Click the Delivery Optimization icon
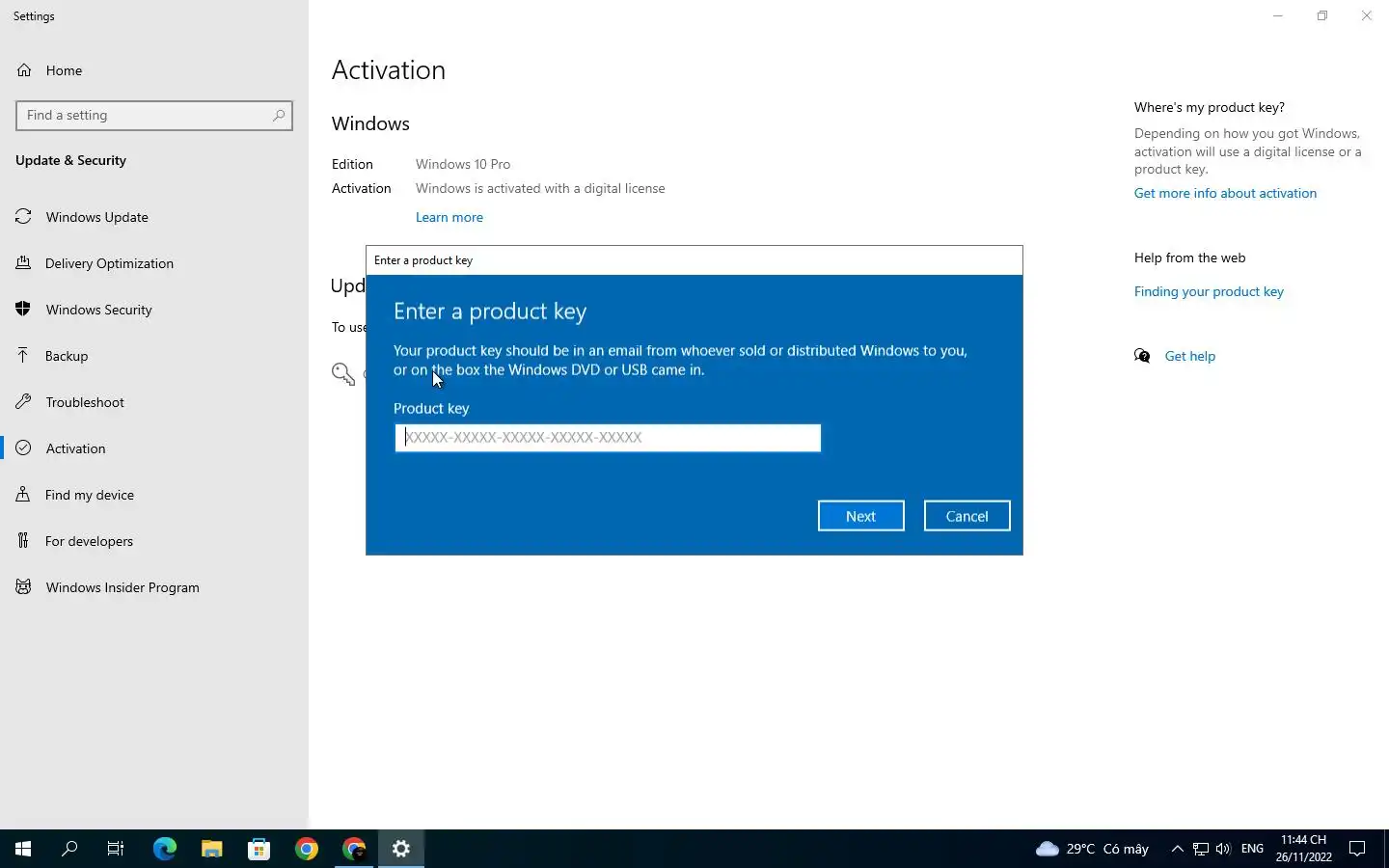The width and height of the screenshot is (1389, 868). click(x=23, y=263)
